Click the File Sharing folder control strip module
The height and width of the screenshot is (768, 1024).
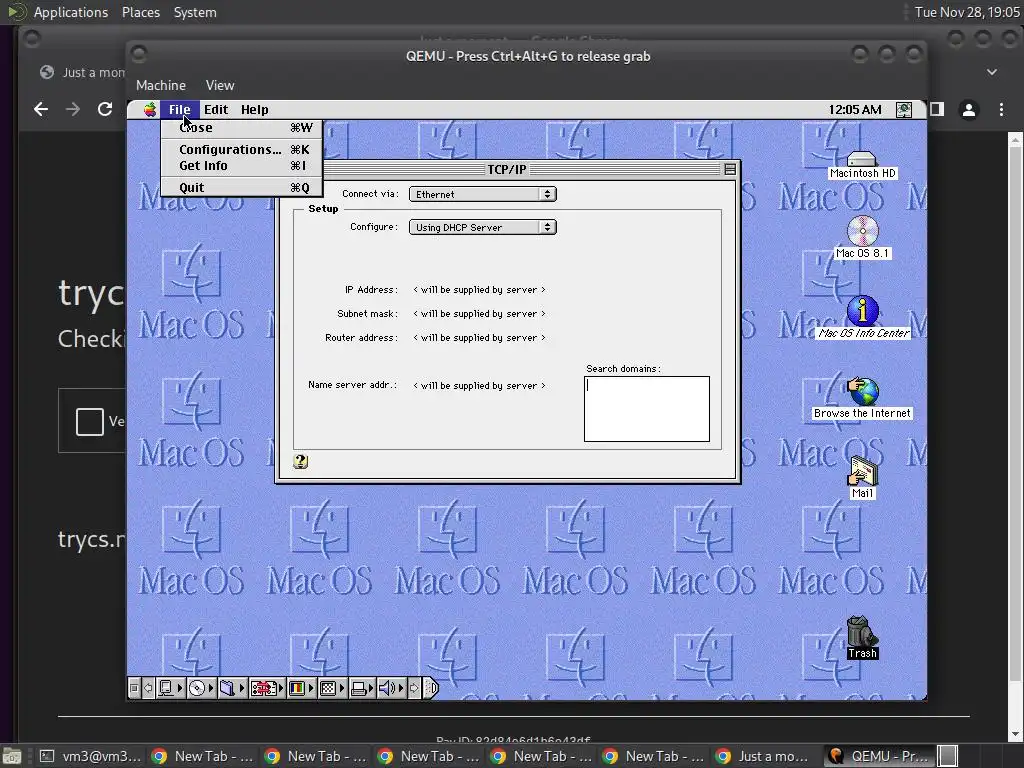(232, 688)
